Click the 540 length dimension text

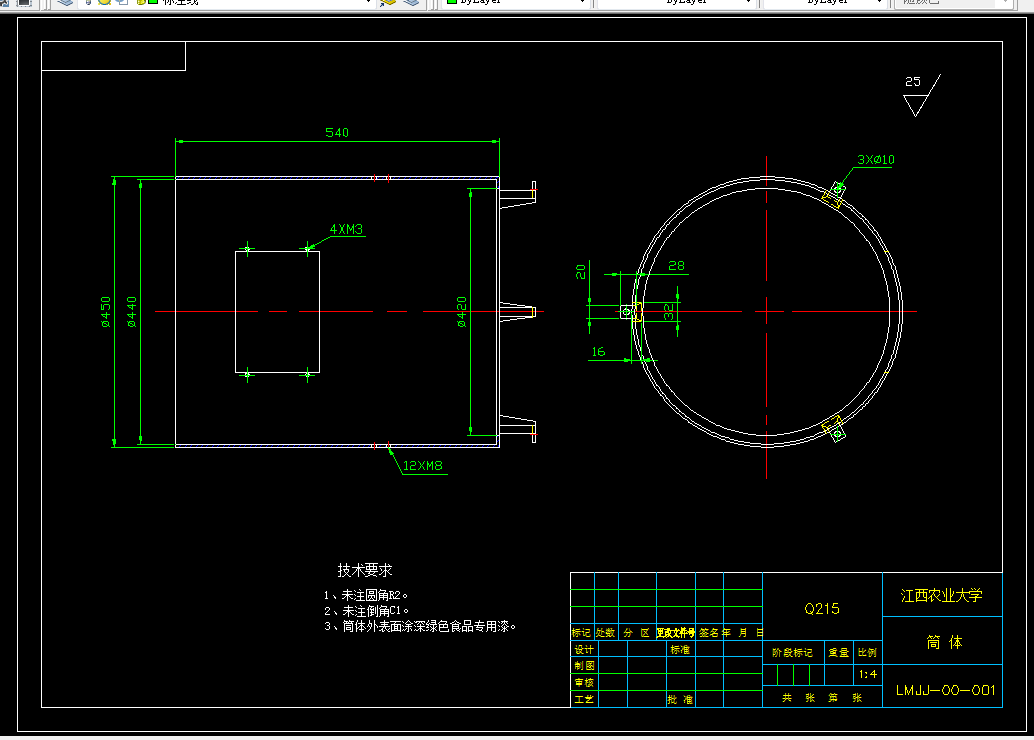click(x=337, y=133)
